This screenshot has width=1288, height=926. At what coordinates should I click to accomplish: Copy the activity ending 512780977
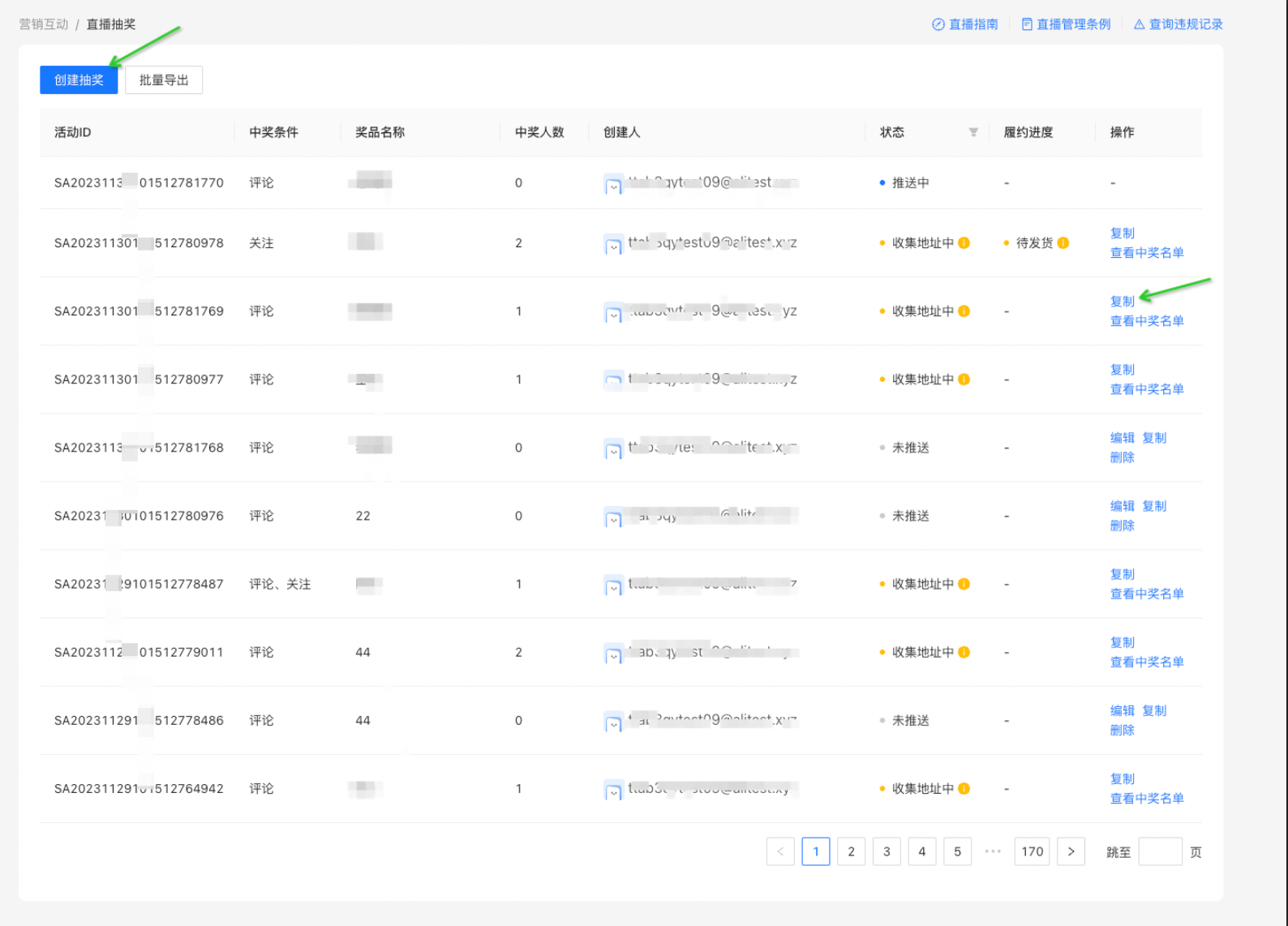point(1123,369)
